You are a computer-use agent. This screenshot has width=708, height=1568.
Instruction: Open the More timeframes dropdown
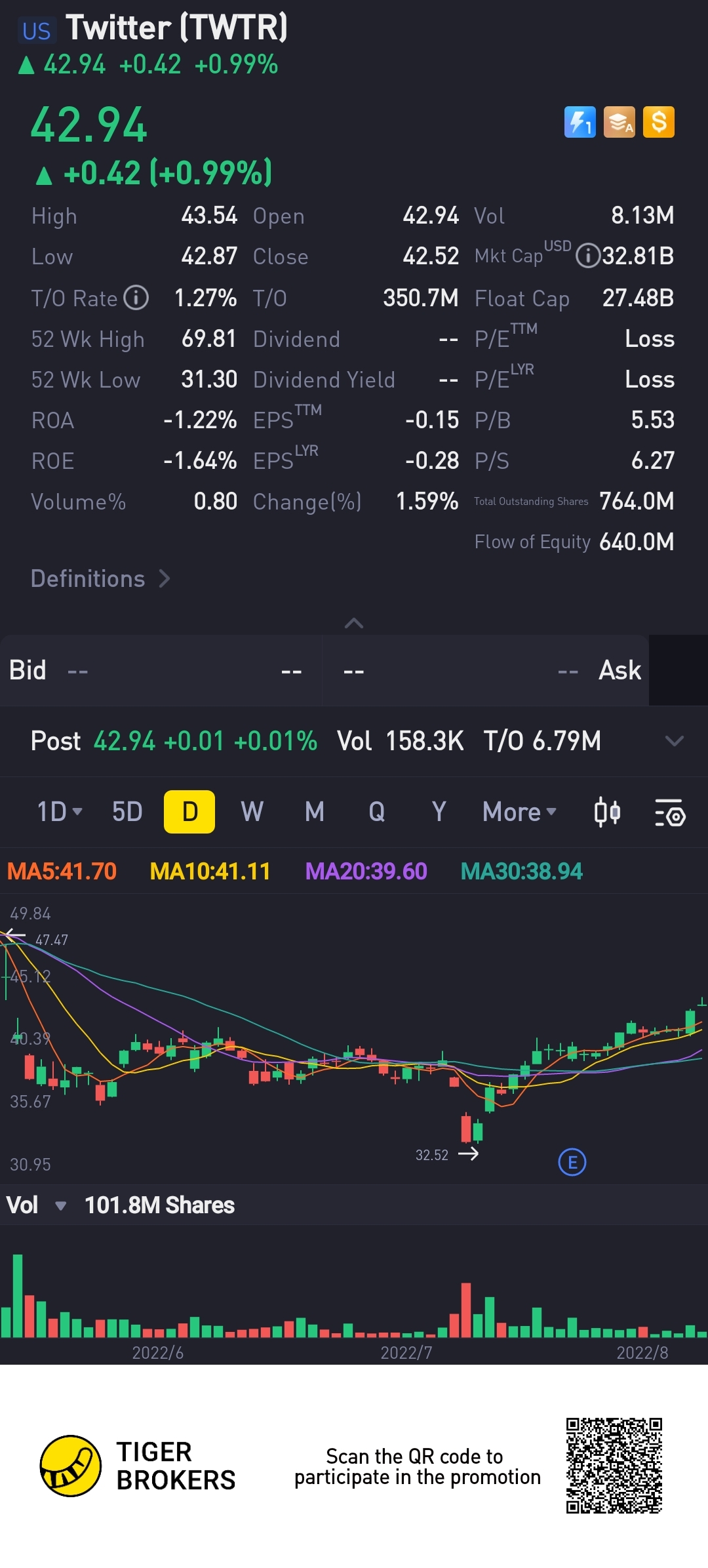coord(519,812)
